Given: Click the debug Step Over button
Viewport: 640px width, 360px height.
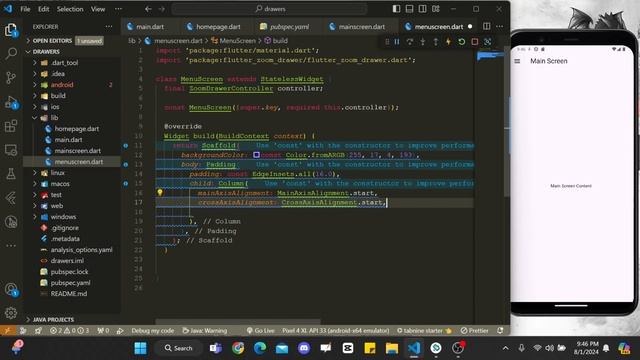Looking at the screenshot, I should (410, 42).
